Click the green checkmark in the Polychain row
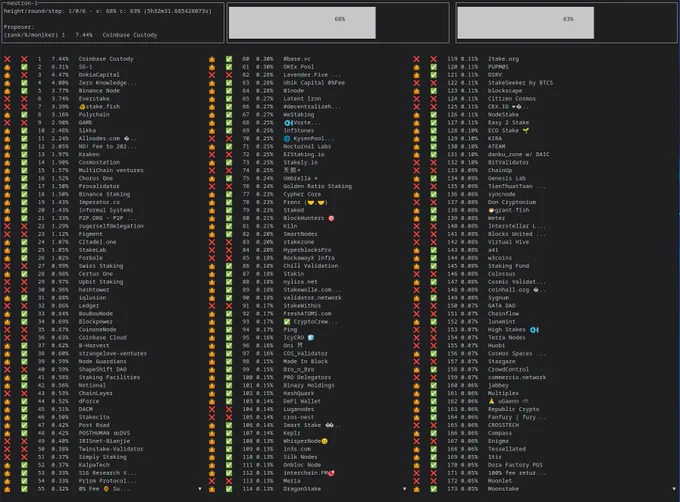Image resolution: width=680 pixels, height=502 pixels. [x=24, y=114]
